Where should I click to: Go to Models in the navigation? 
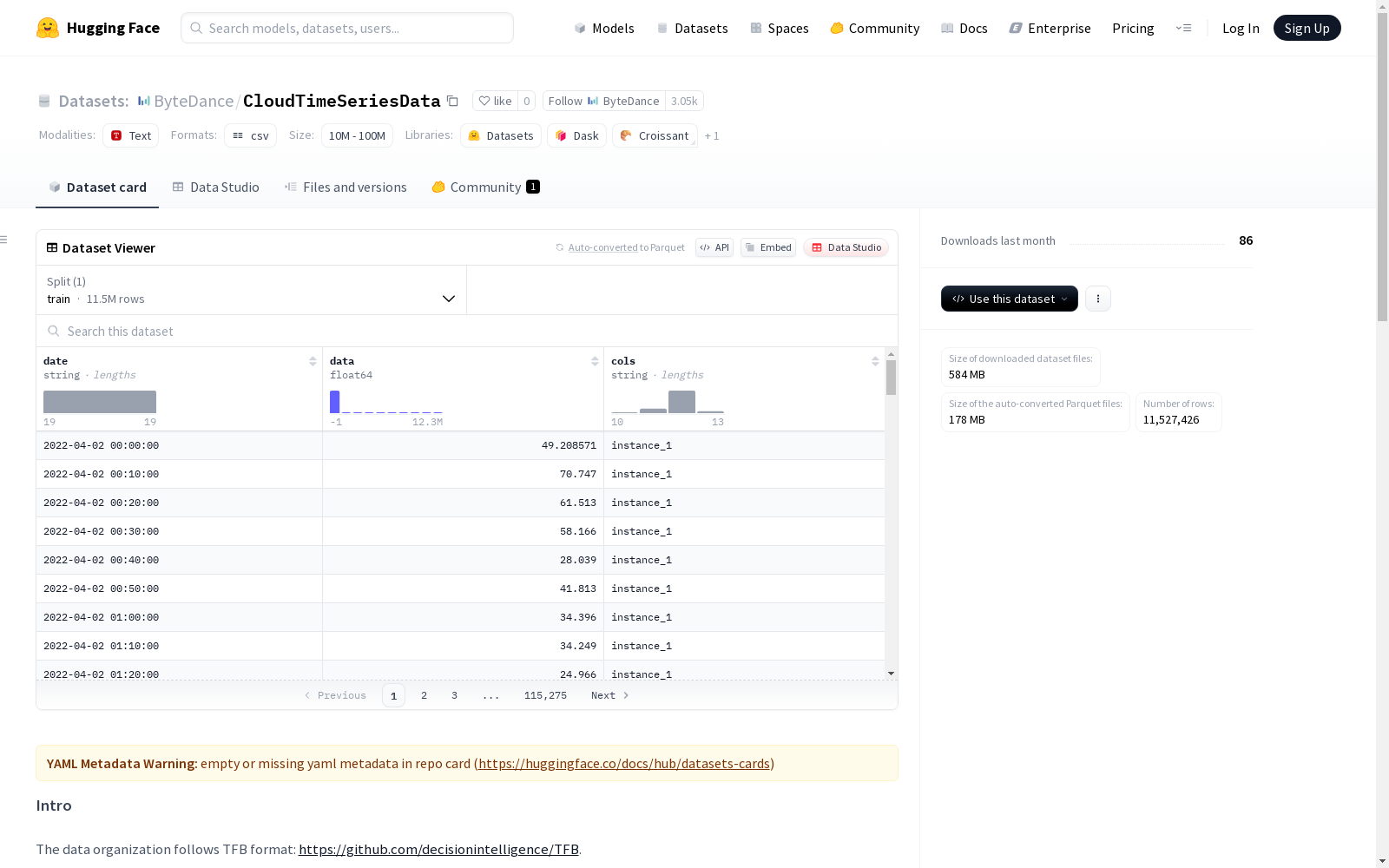(604, 28)
